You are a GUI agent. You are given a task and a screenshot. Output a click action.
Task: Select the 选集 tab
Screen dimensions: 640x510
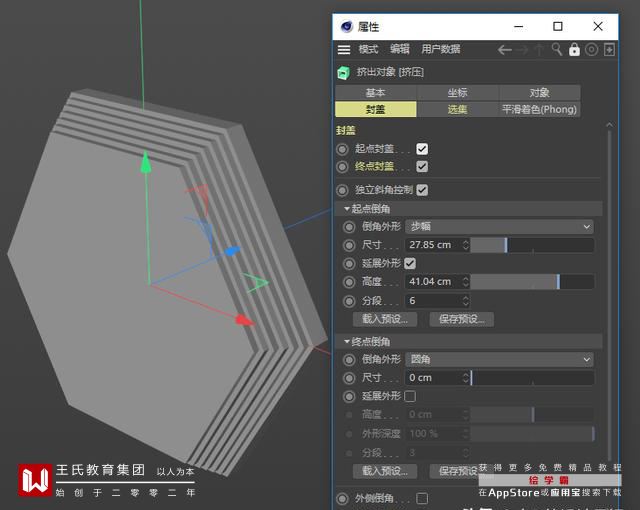(458, 109)
